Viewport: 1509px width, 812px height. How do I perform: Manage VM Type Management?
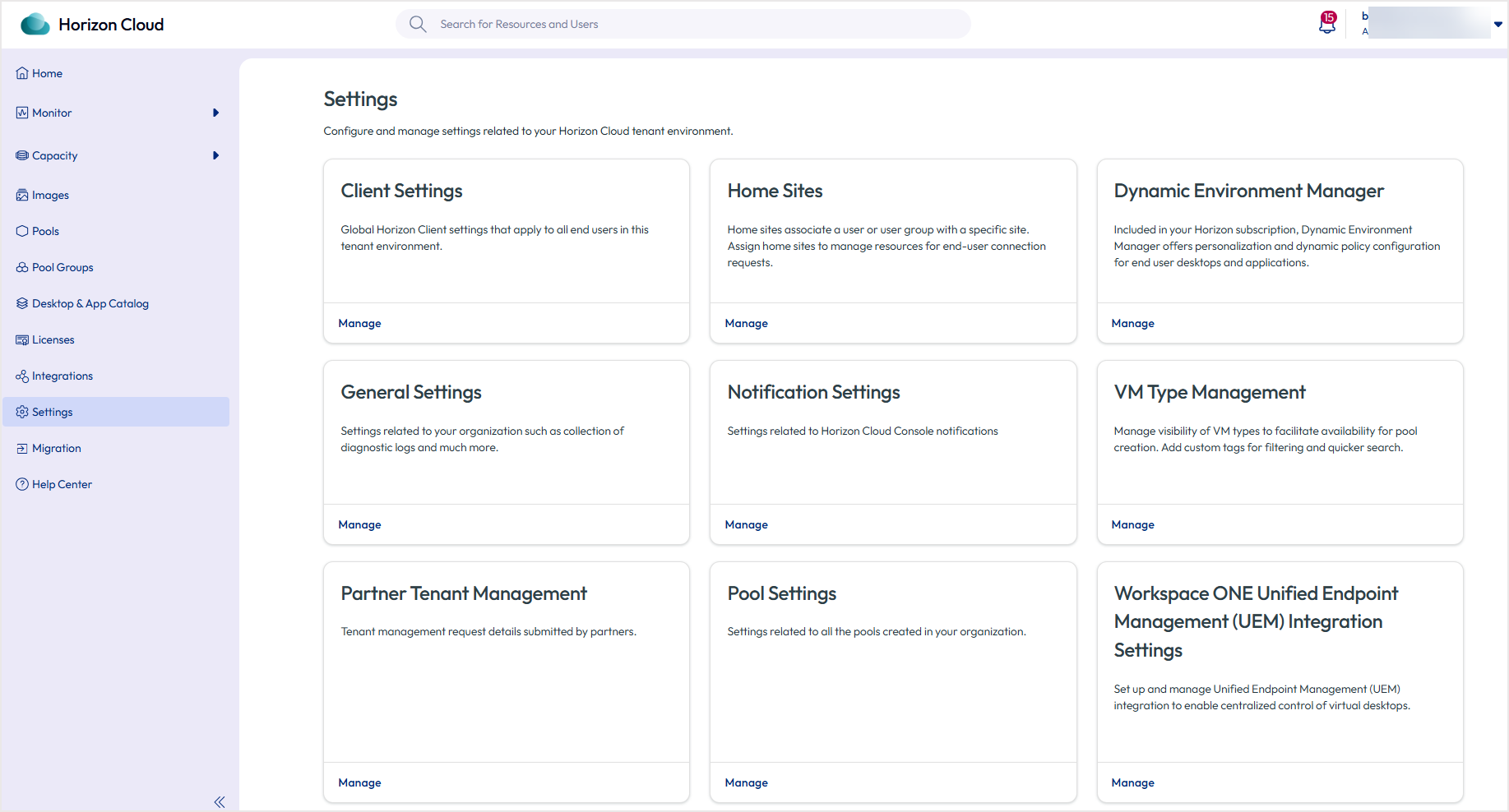tap(1132, 524)
